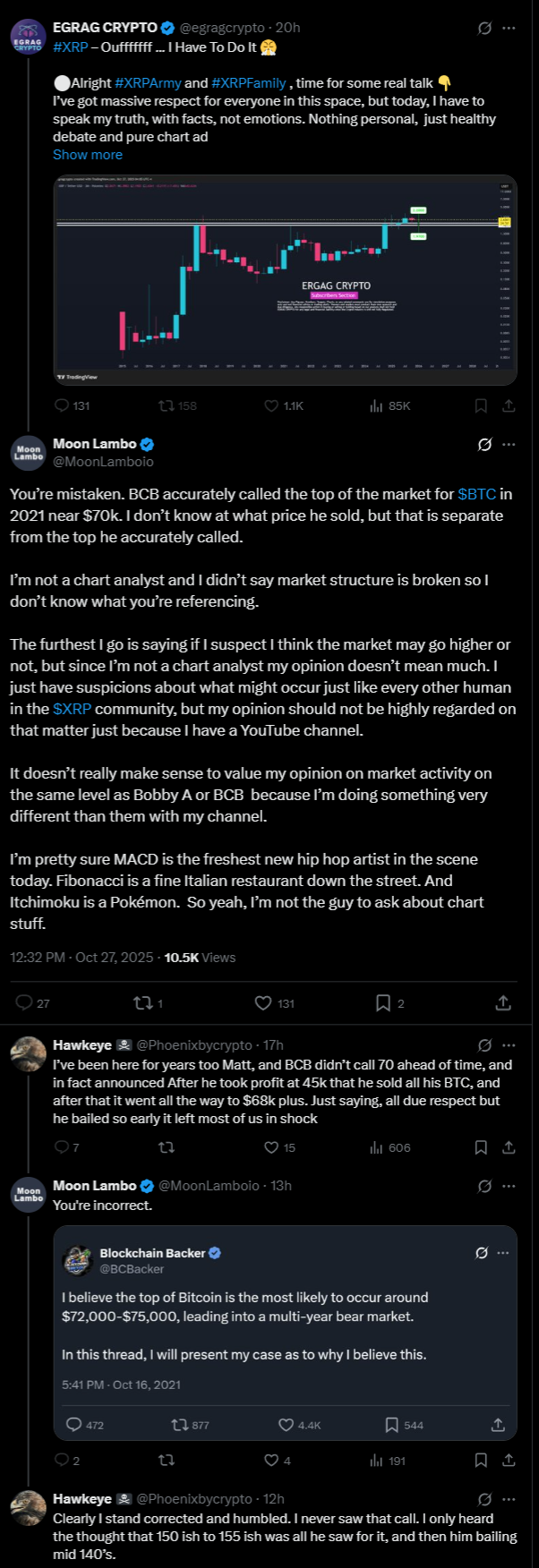The width and height of the screenshot is (539, 1568).
Task: Open the #XRPArmy hashtag
Action: pos(148,83)
